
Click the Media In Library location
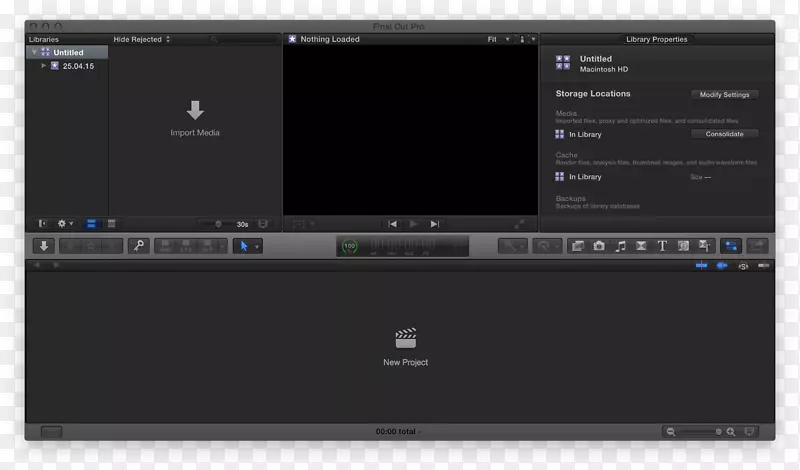pyautogui.click(x=579, y=134)
